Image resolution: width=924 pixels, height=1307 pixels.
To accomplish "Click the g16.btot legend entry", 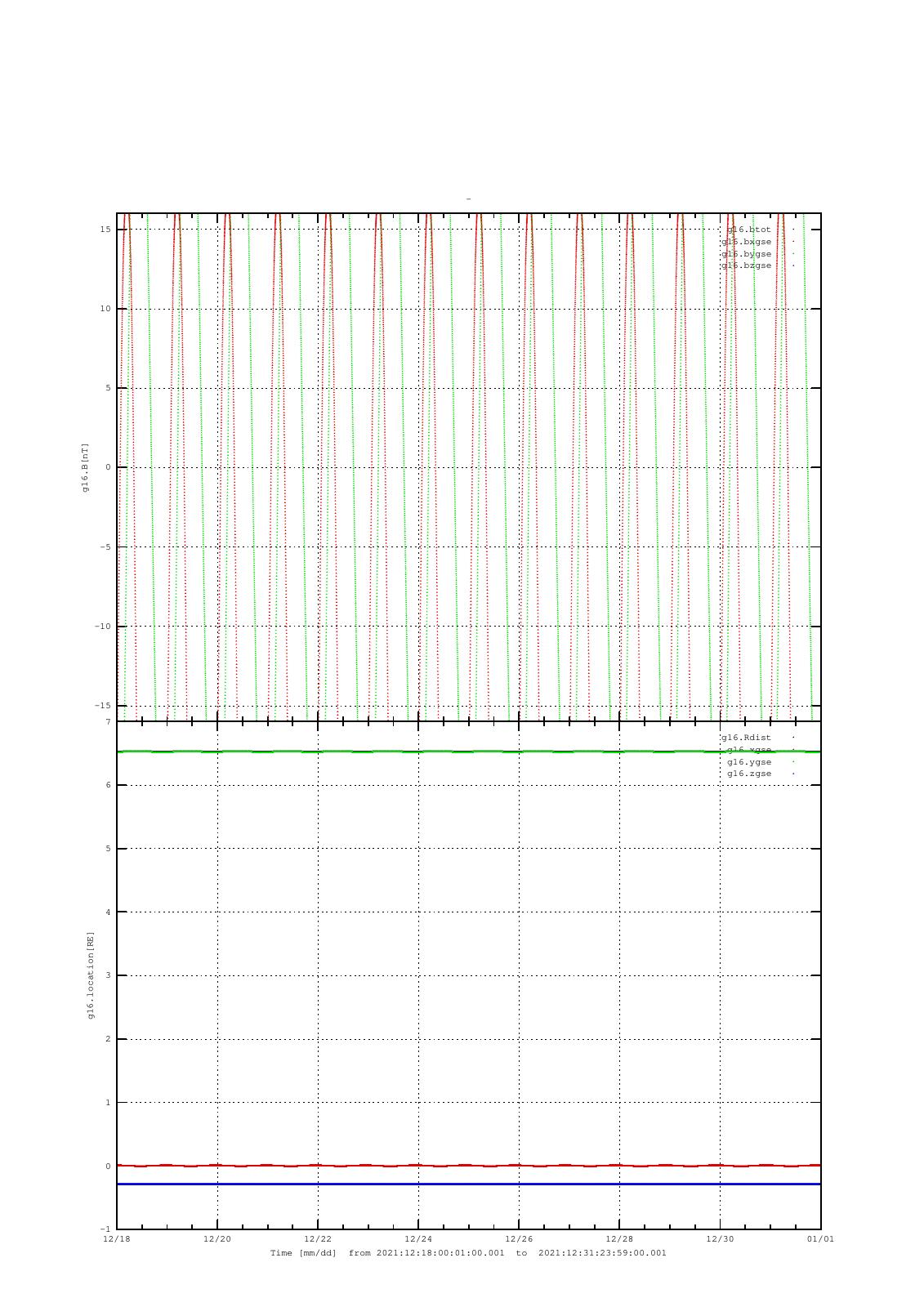I will 748,230.
